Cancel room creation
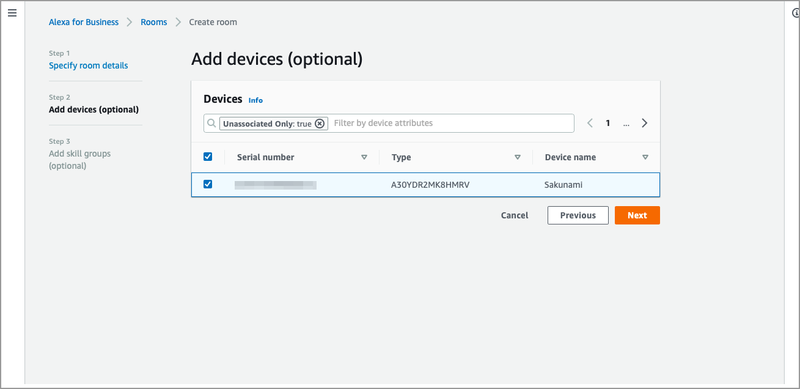This screenshot has width=800, height=389. [514, 215]
